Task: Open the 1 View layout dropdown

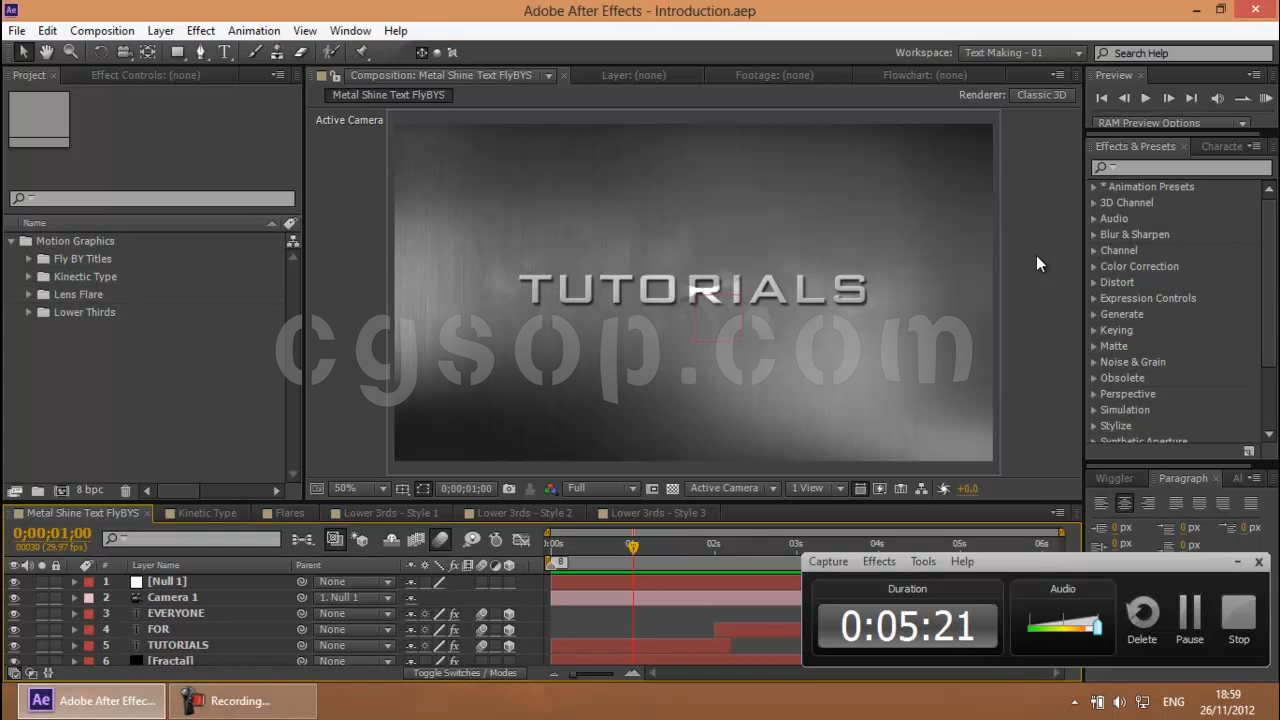Action: pos(817,489)
